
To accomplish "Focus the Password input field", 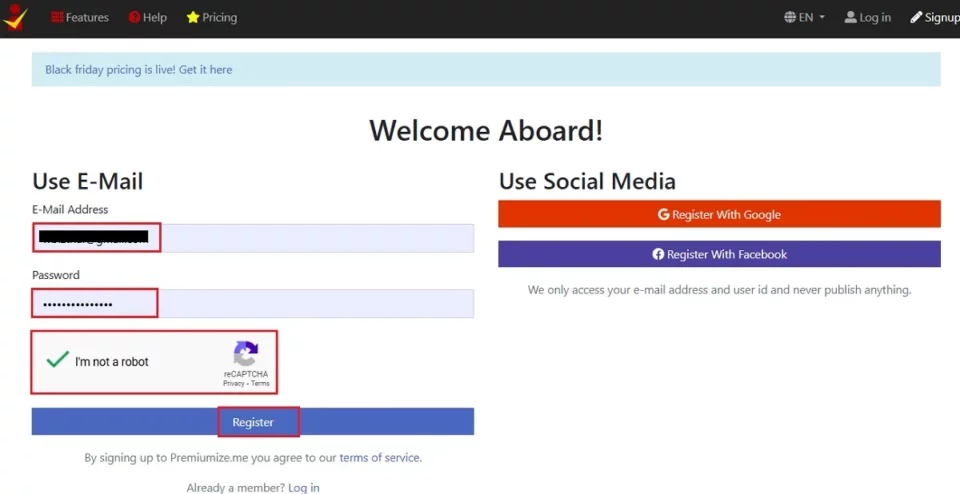I will pyautogui.click(x=253, y=304).
